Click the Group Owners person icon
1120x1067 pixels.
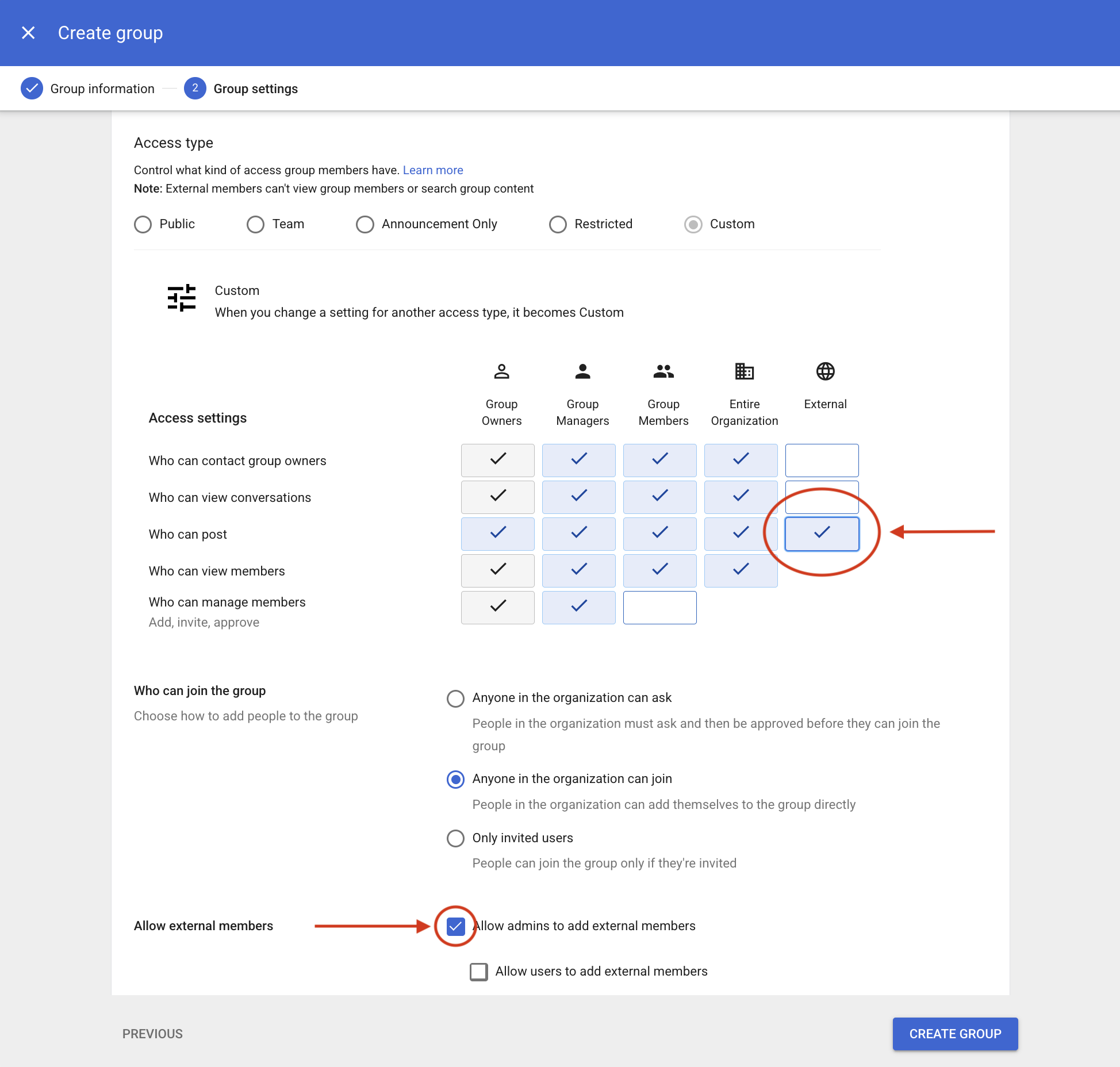click(501, 371)
